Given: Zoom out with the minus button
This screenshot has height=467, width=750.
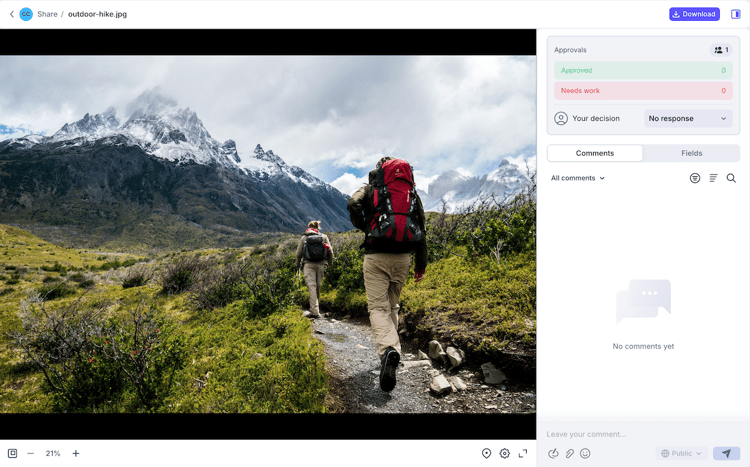Looking at the screenshot, I should click(x=31, y=453).
